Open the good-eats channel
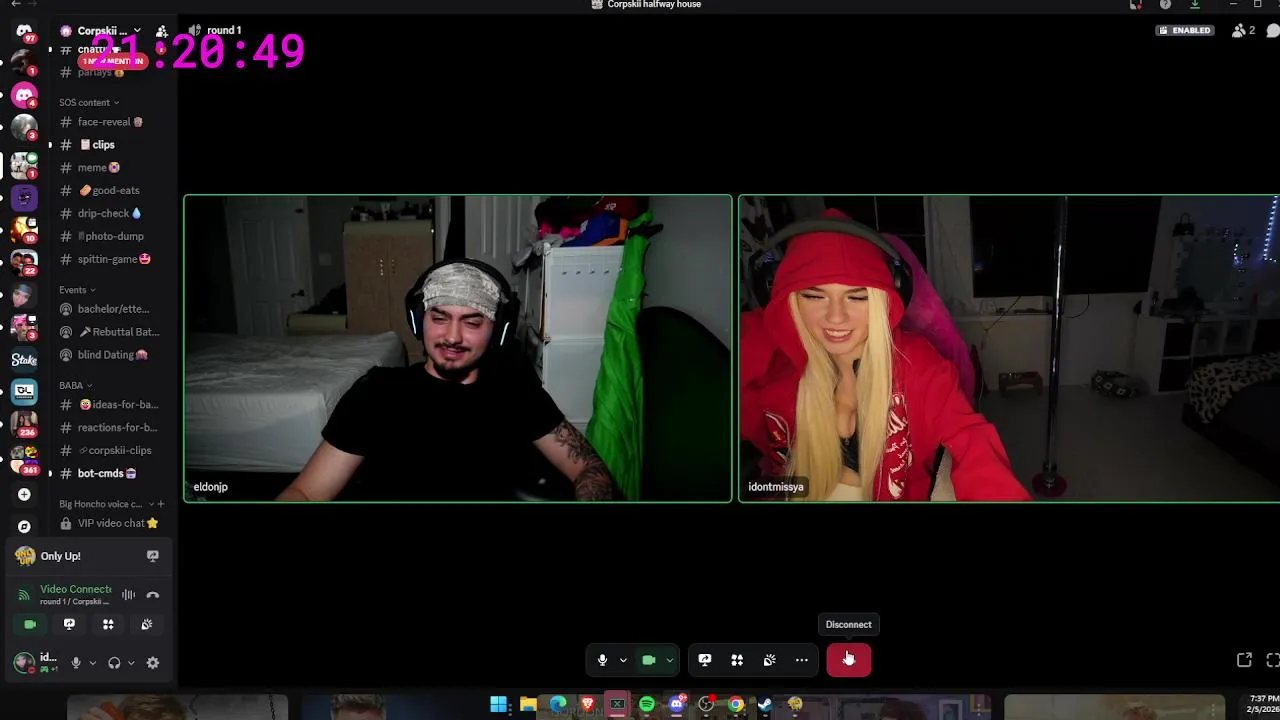Viewport: 1280px width, 720px height. click(x=110, y=190)
